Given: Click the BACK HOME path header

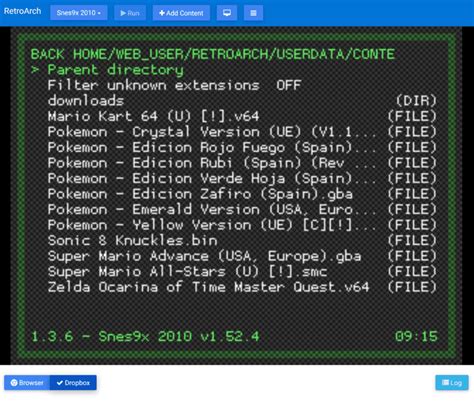Looking at the screenshot, I should click(213, 54).
